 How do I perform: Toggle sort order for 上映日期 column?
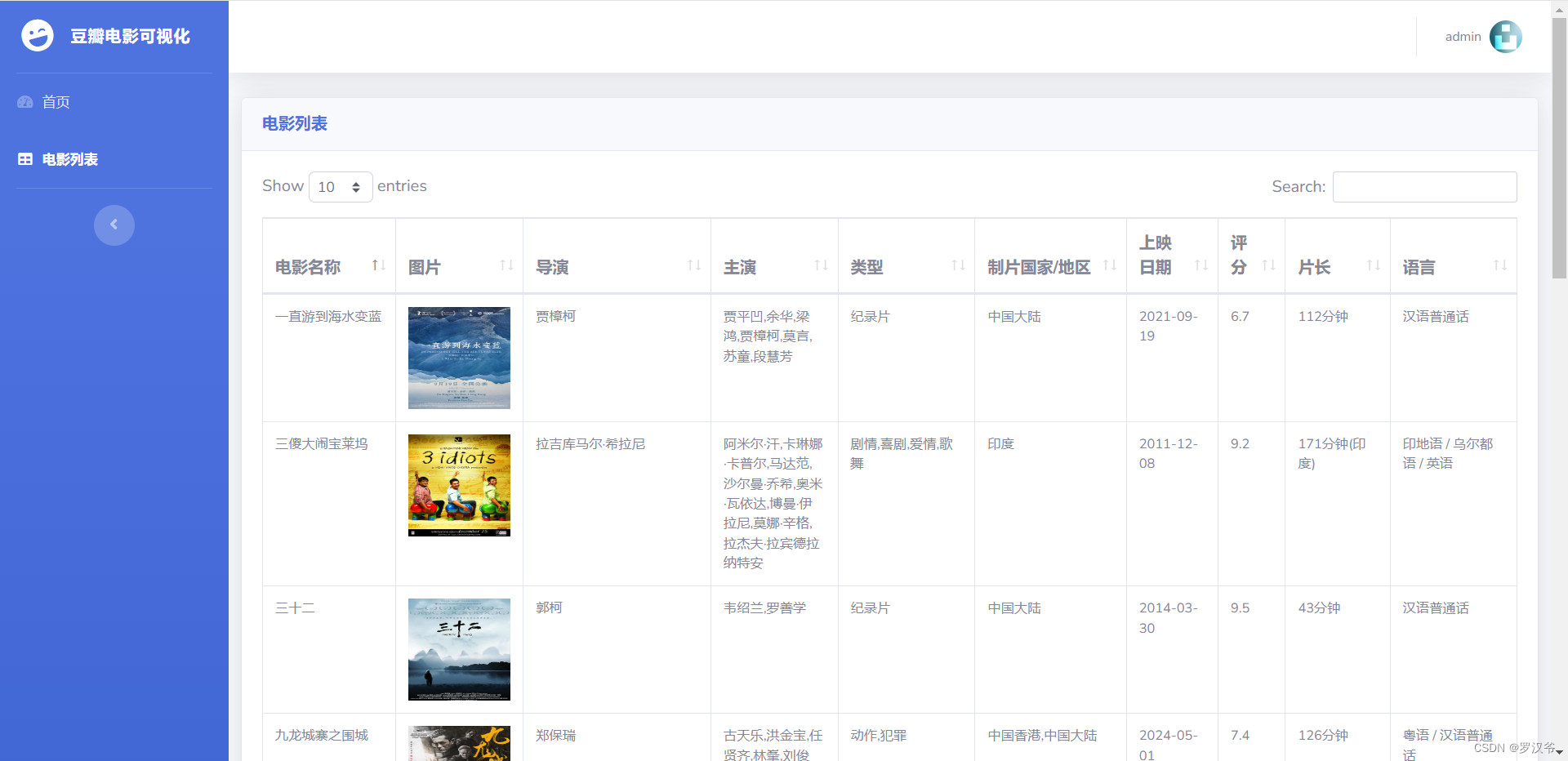(x=1200, y=265)
